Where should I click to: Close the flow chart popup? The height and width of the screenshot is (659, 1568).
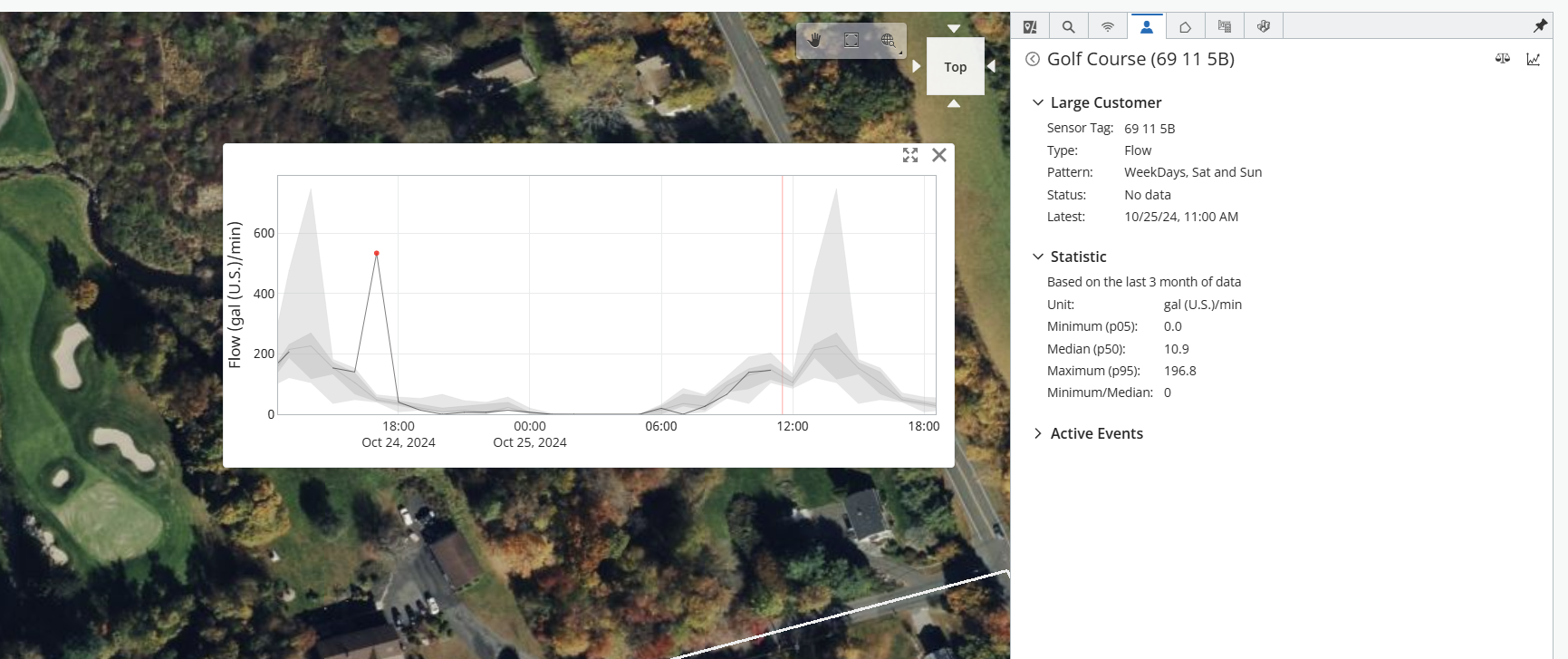pyautogui.click(x=939, y=155)
